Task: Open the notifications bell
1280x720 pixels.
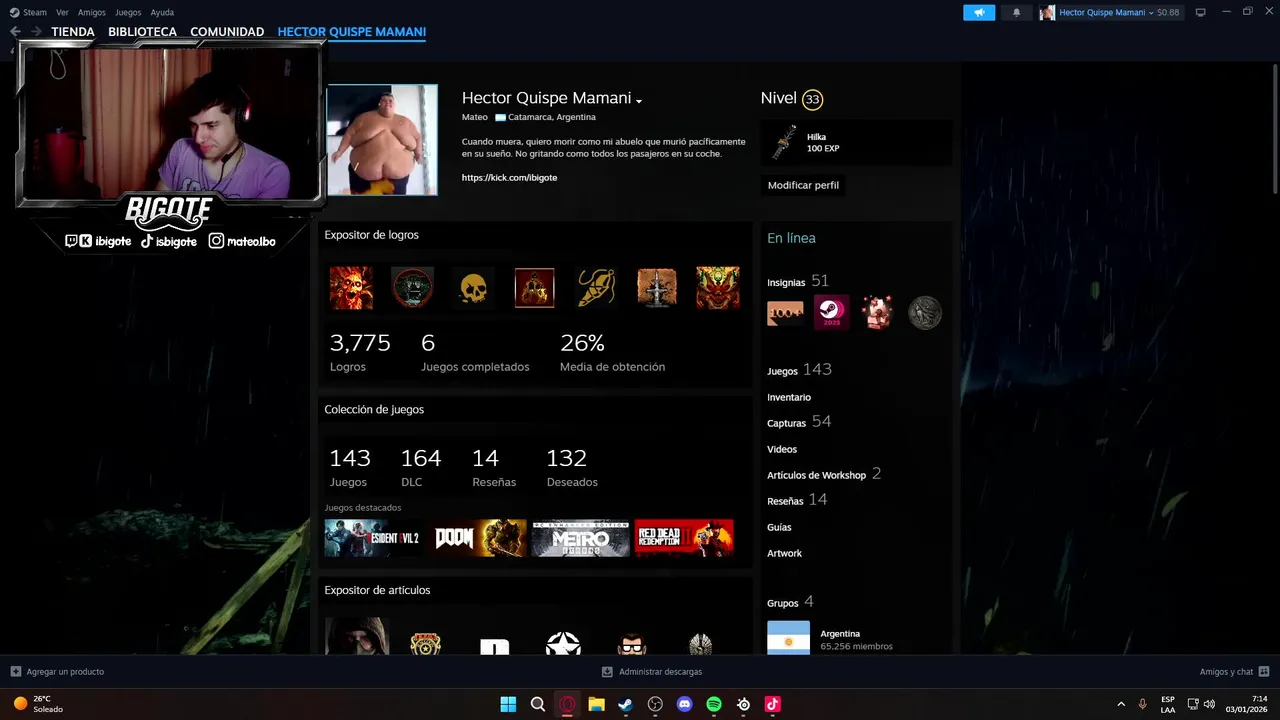Action: [x=1017, y=13]
